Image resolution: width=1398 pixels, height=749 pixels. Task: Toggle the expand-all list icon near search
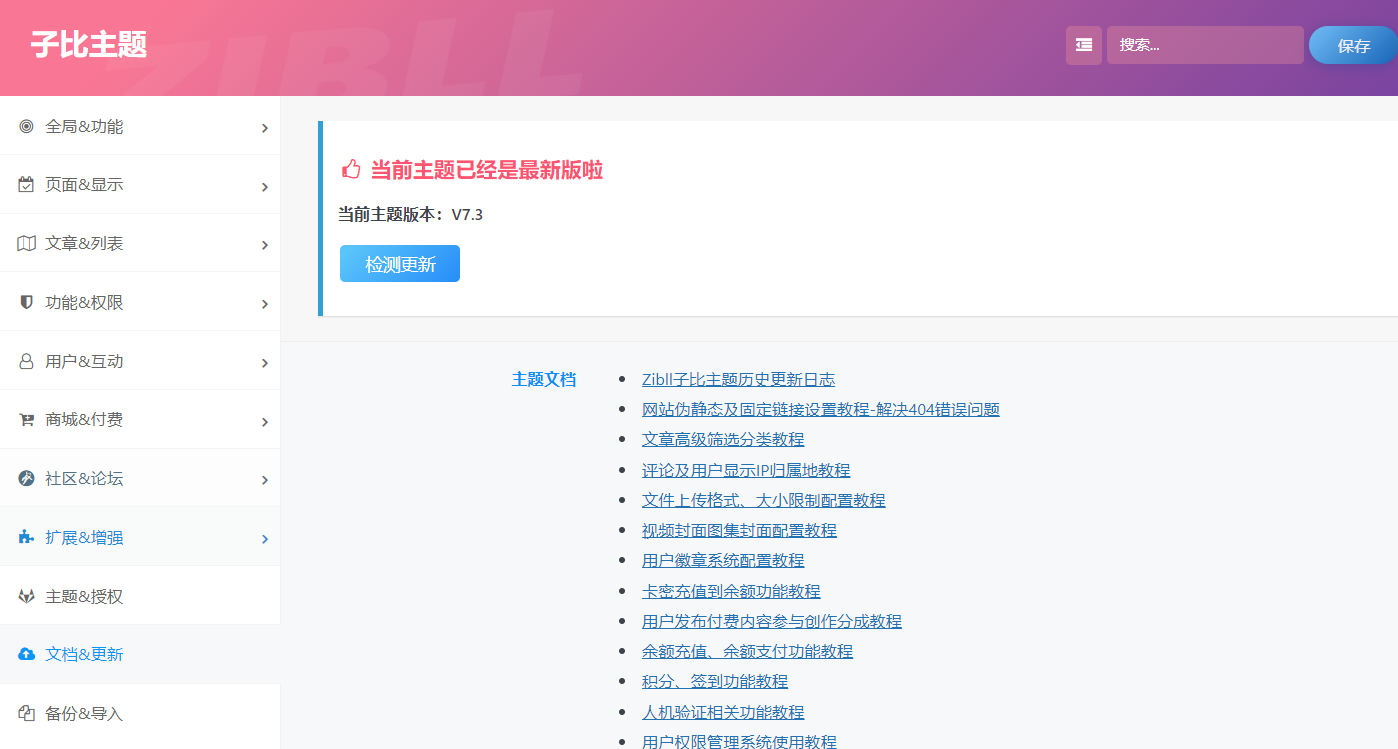coord(1083,45)
